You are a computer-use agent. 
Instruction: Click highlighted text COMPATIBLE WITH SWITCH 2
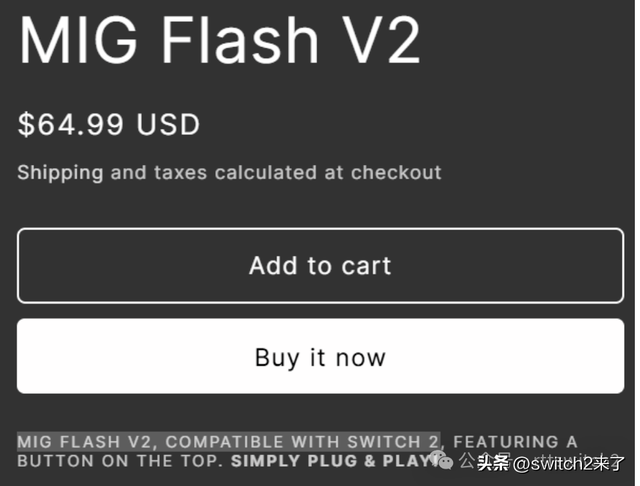tap(302, 442)
